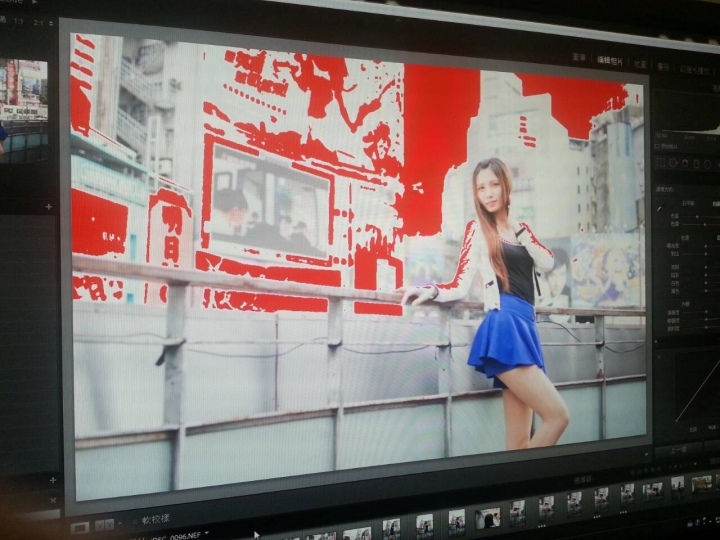The width and height of the screenshot is (720, 540).
Task: Toggle the 軟校樣 soft proofing checkbox
Action: pos(135,522)
